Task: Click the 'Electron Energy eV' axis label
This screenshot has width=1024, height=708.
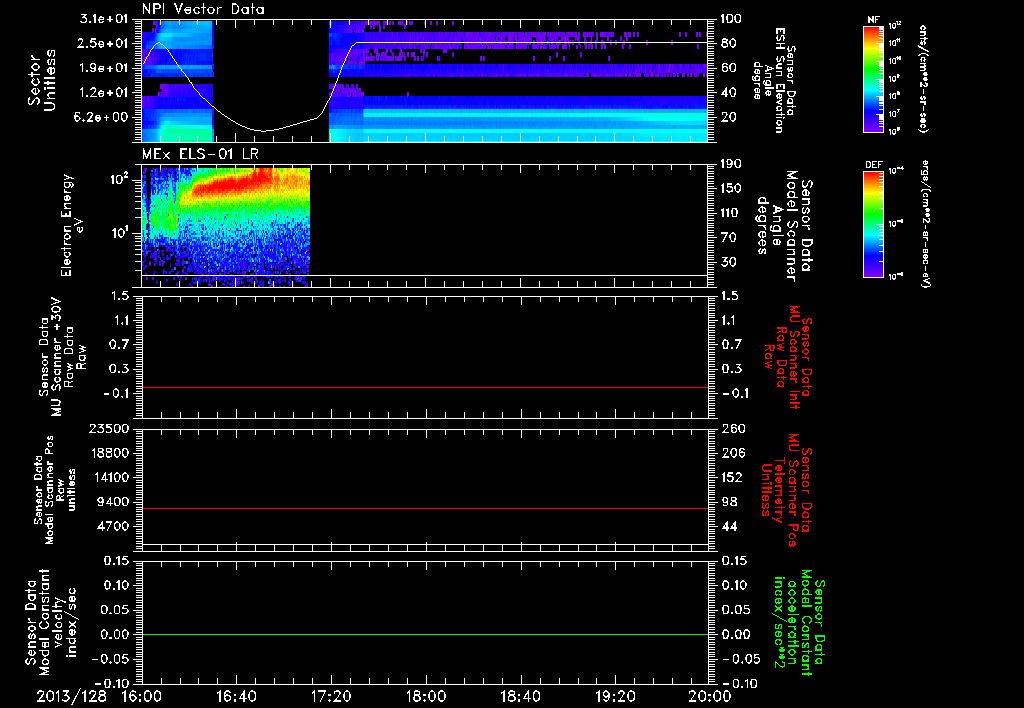Action: tap(73, 225)
